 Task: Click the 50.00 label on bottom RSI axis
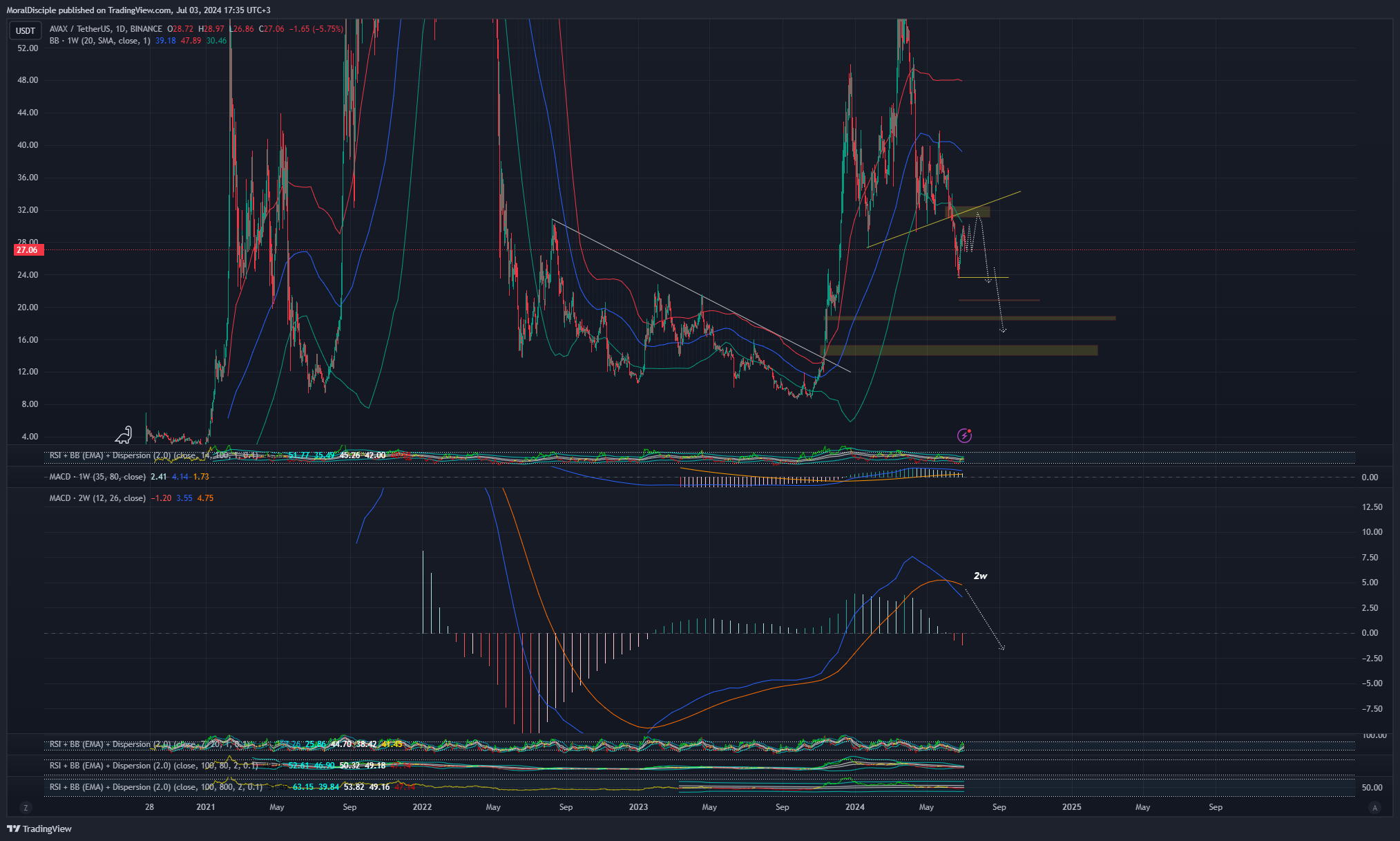click(x=1372, y=788)
